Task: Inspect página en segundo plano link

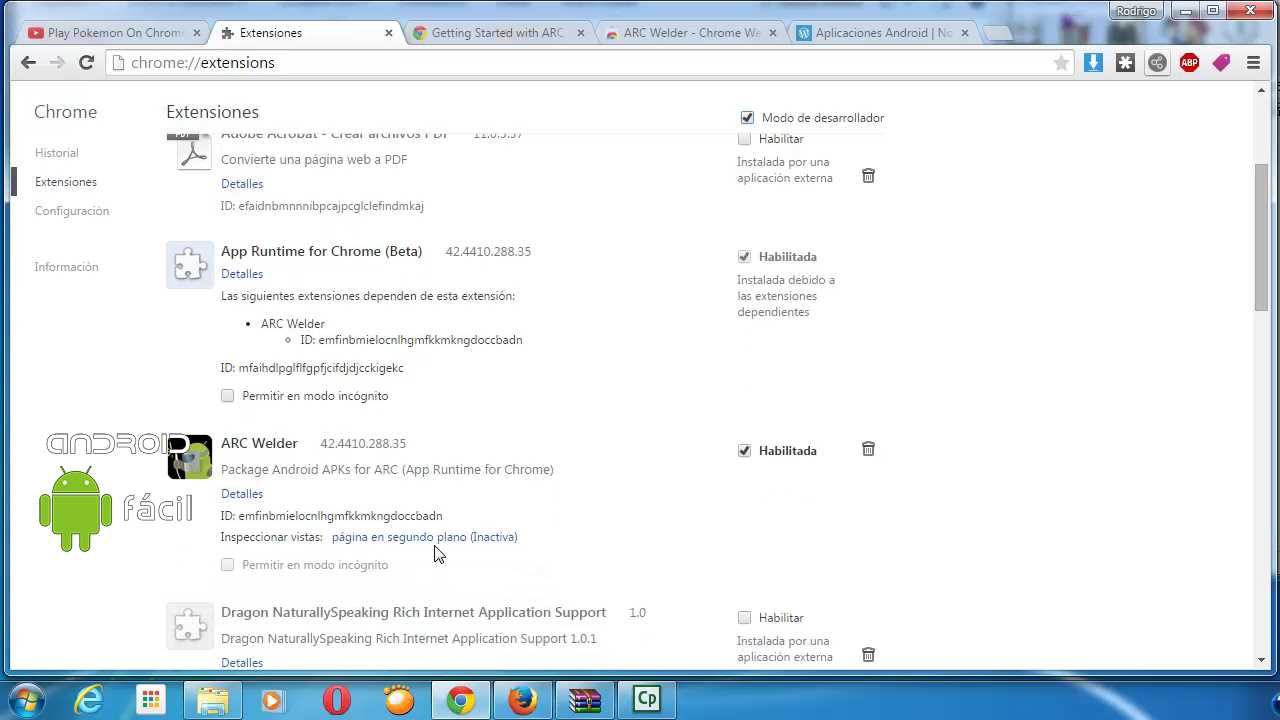Action: [x=424, y=537]
